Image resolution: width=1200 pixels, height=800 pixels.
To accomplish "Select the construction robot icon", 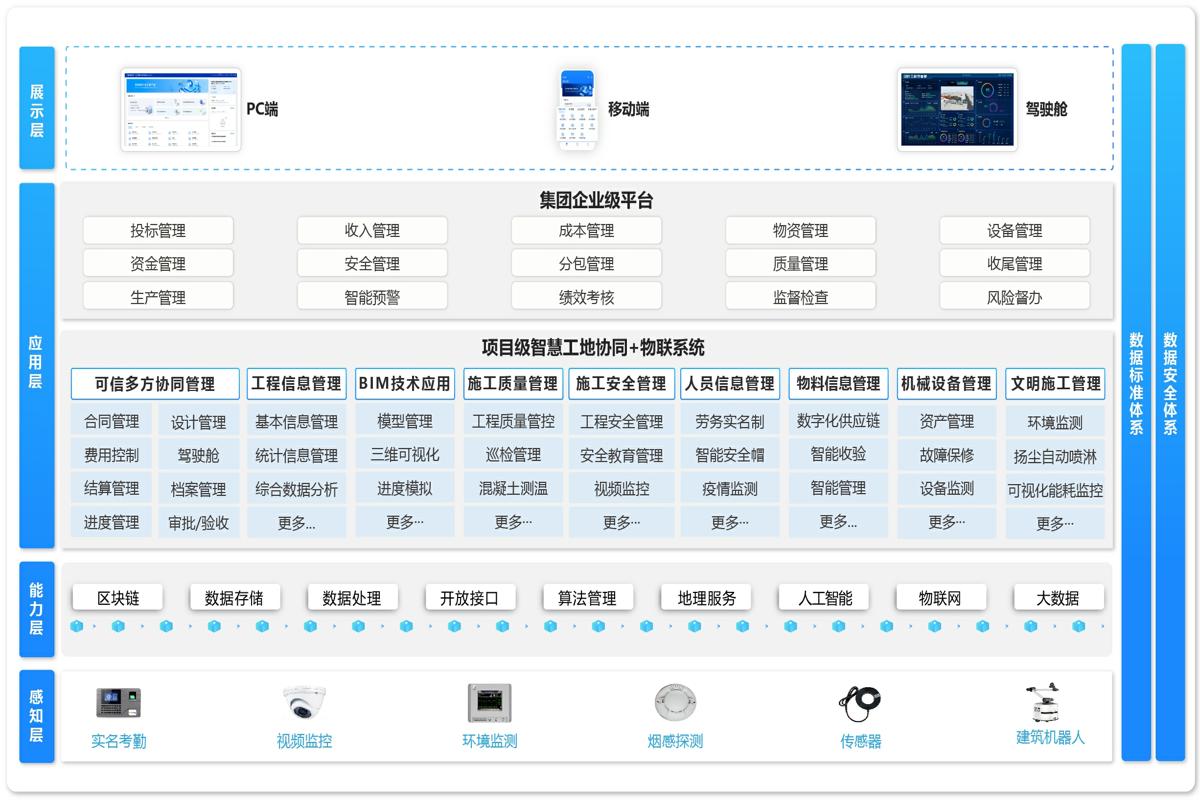I will (1045, 703).
